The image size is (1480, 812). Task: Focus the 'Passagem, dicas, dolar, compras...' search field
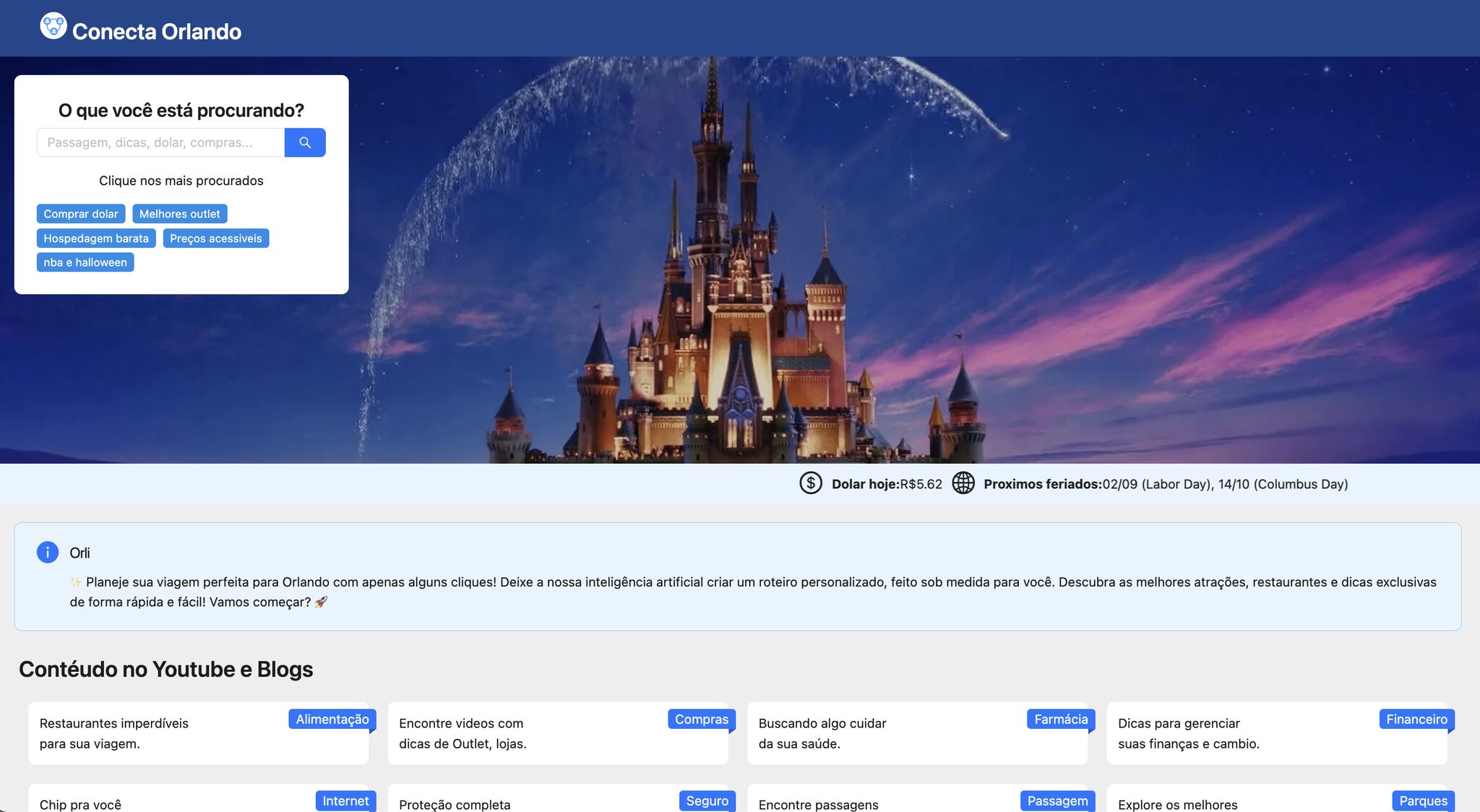(160, 142)
